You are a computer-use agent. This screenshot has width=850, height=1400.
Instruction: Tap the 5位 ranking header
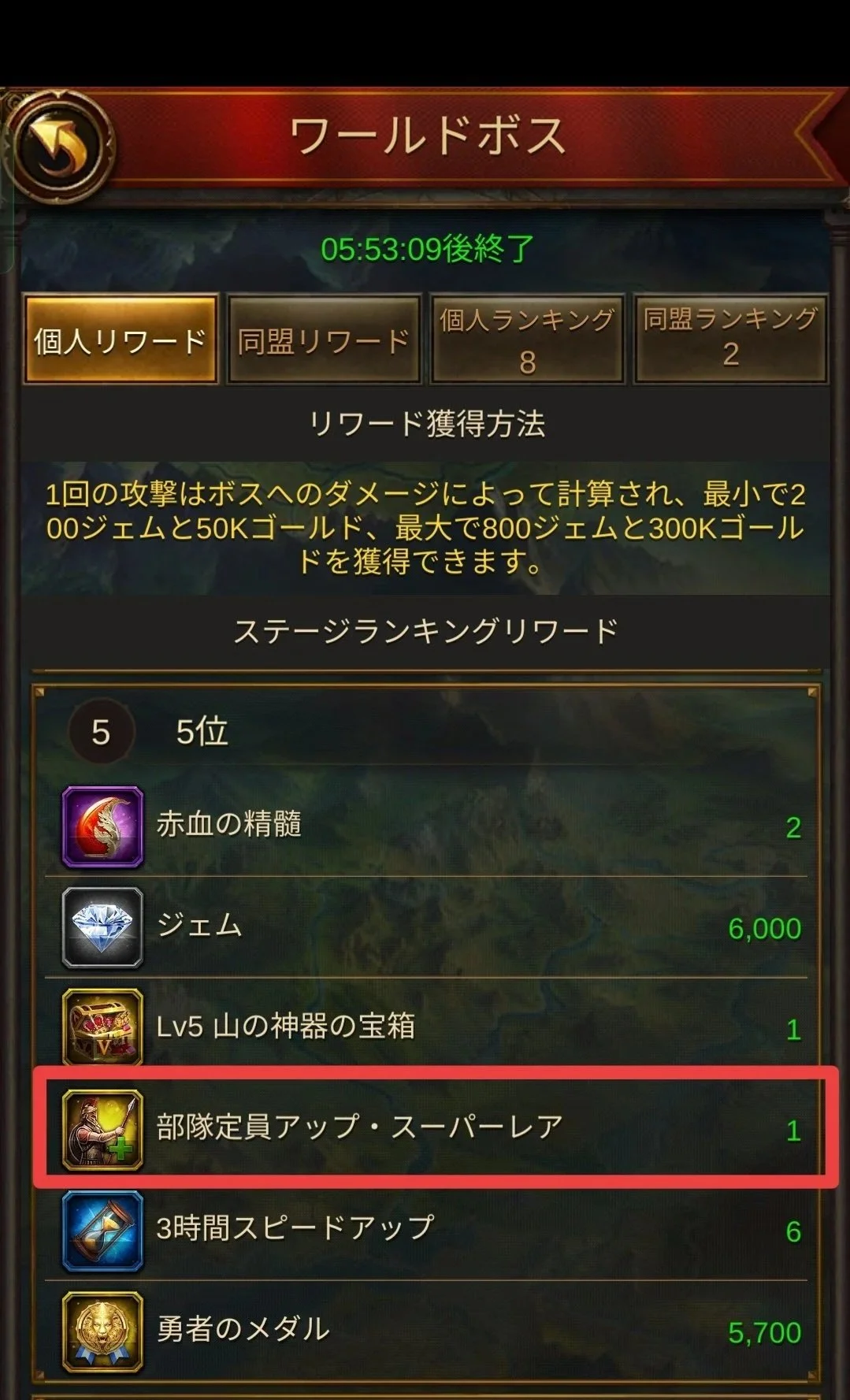click(202, 731)
